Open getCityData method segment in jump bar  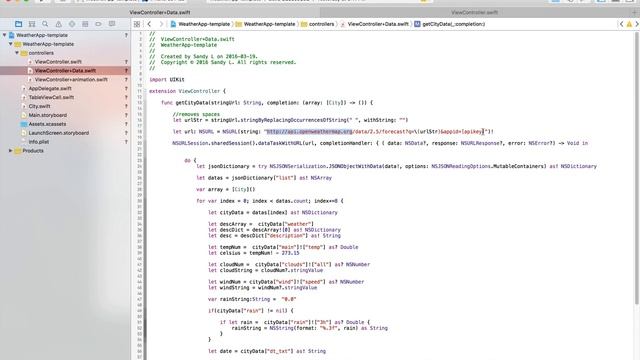449,24
